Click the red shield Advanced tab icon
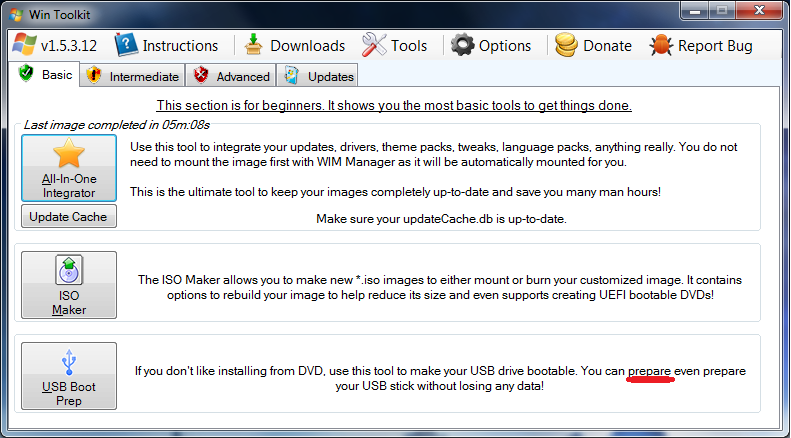This screenshot has height=438, width=791. [x=201, y=76]
